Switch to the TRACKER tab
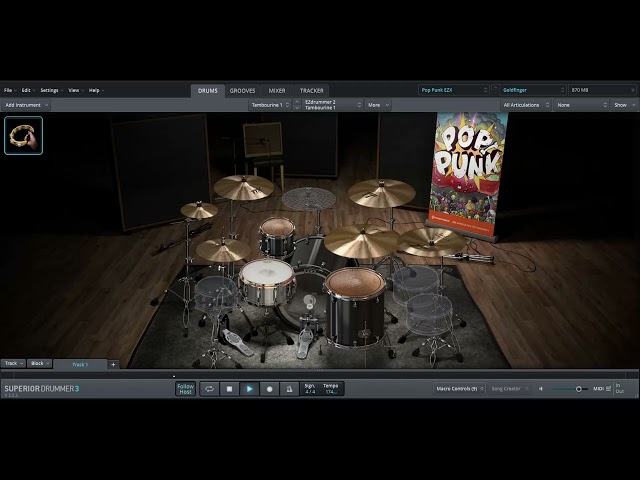Screen dimensions: 640x480 [x=311, y=91]
